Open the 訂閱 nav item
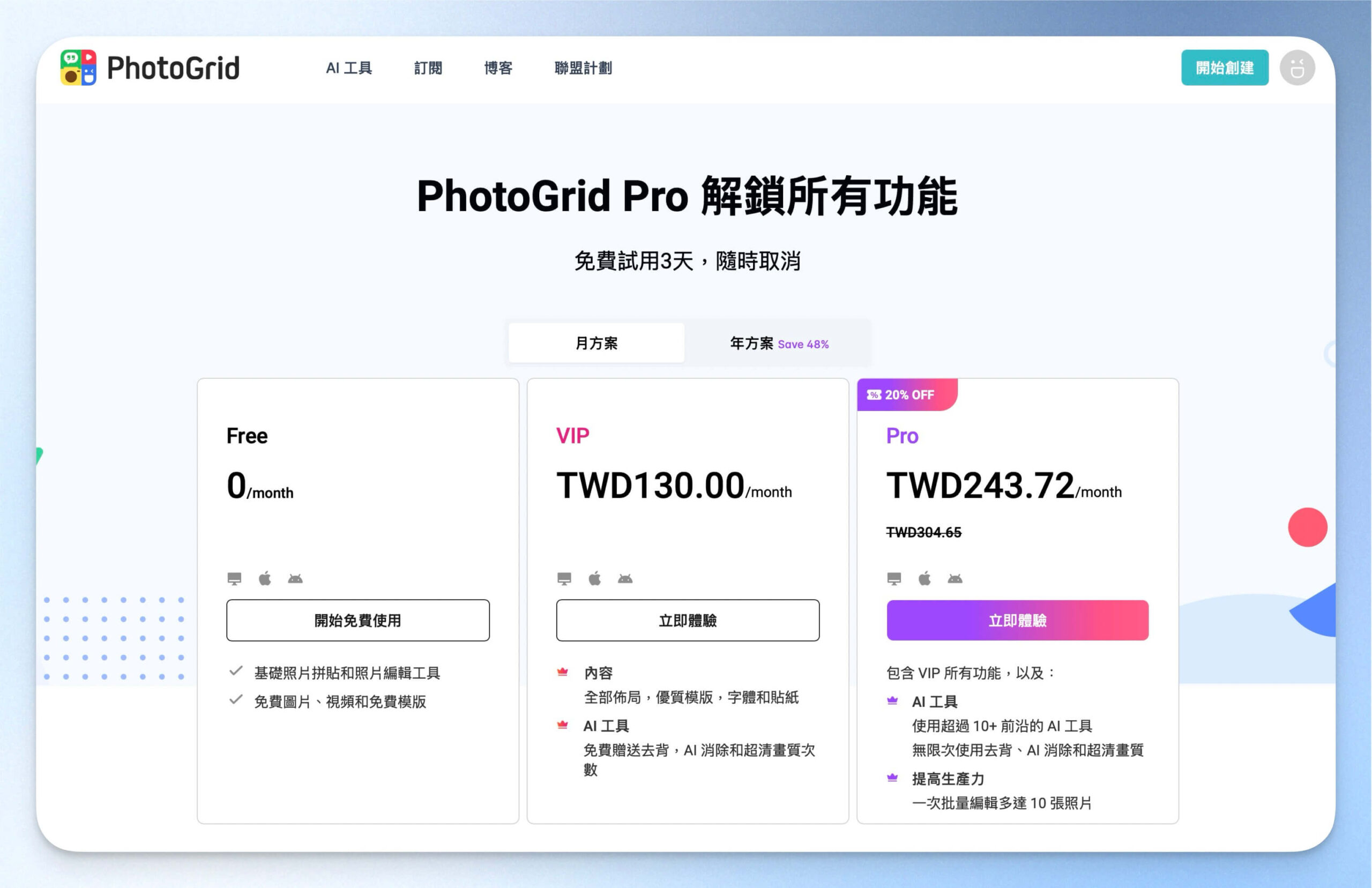This screenshot has height=888, width=1372. 428,68
